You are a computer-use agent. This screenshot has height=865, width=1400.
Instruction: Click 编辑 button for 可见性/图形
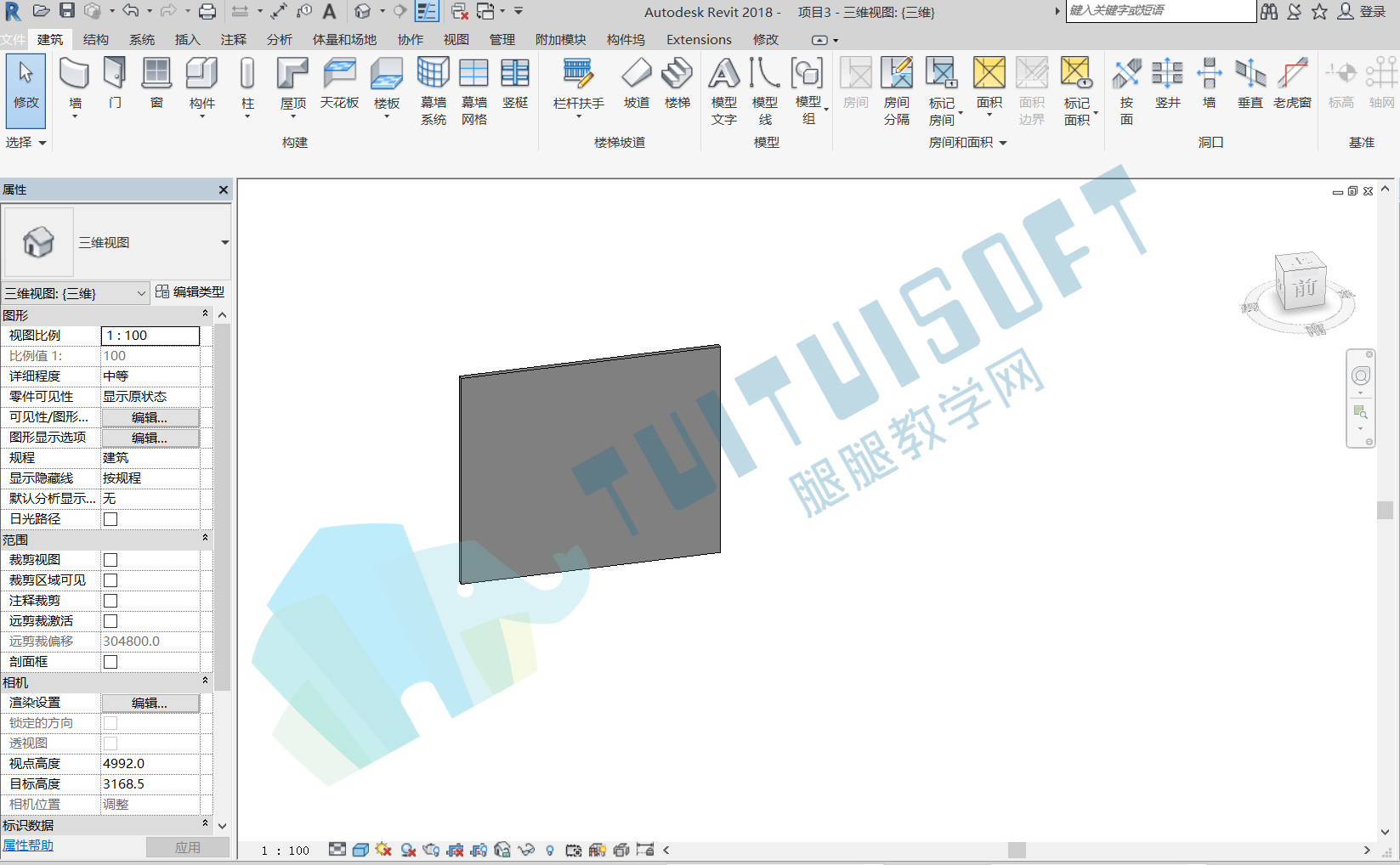(150, 417)
